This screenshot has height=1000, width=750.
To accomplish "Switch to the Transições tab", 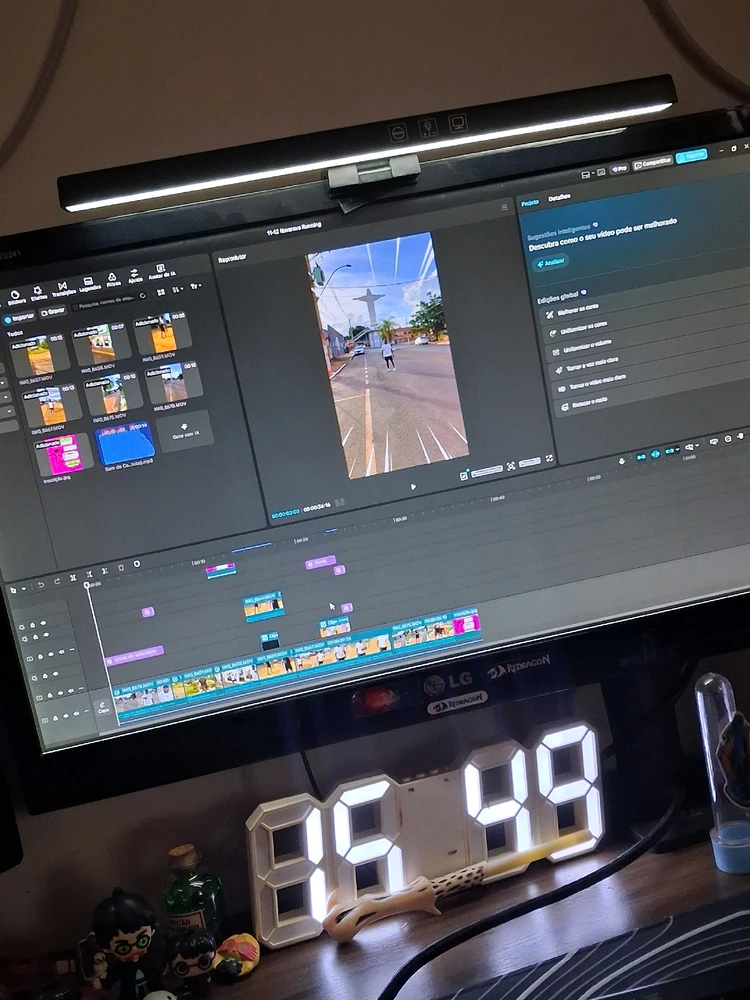I will pos(64,289).
